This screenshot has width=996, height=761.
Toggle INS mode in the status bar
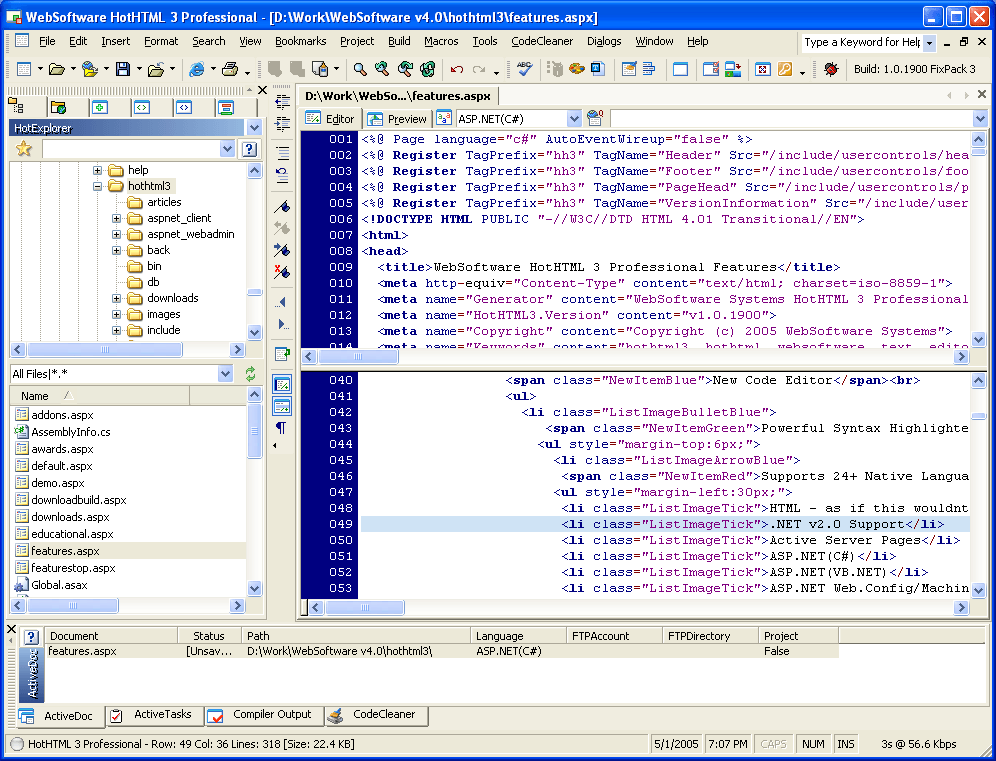click(x=846, y=744)
